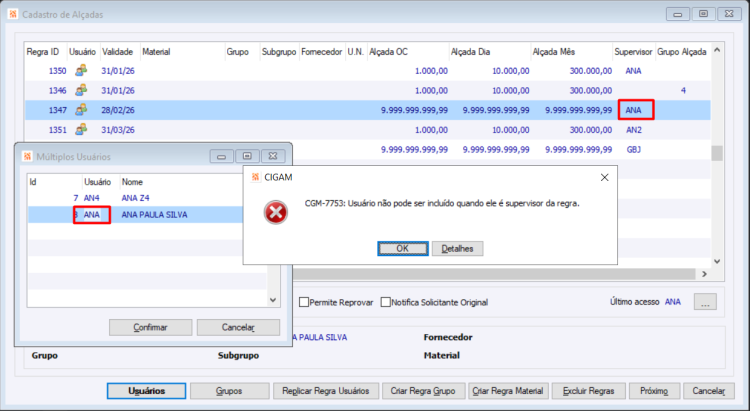Click Grupo Alçada column header
This screenshot has height=411, width=750.
point(682,52)
